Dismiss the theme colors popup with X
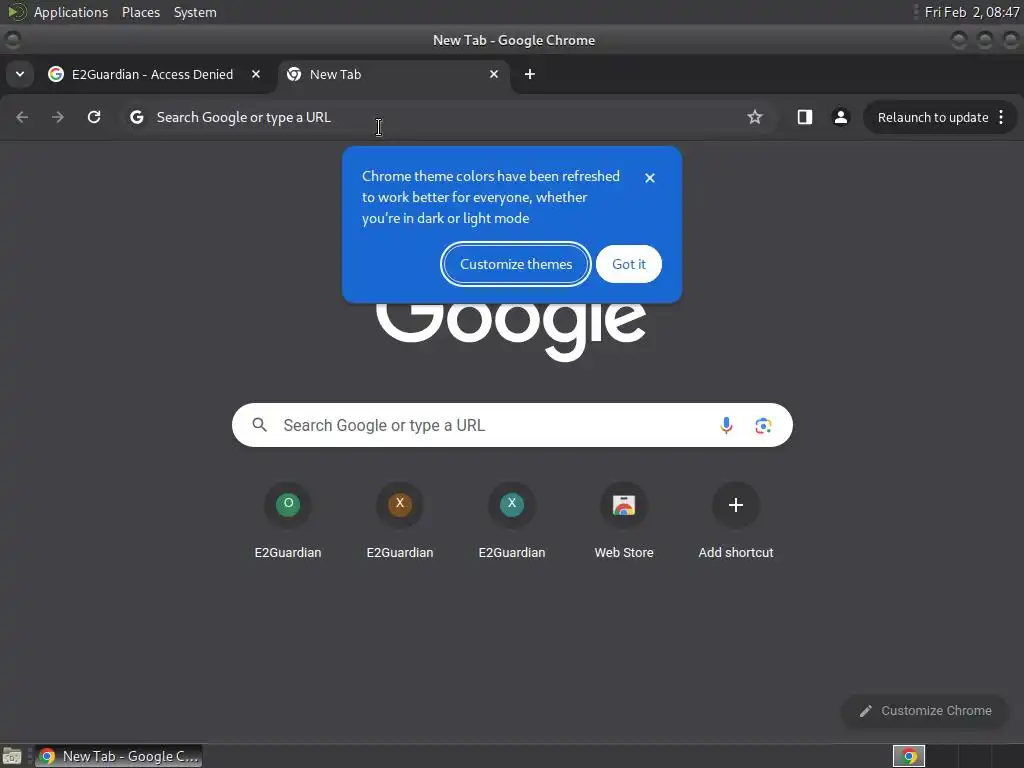Viewport: 1024px width, 768px height. [x=650, y=178]
